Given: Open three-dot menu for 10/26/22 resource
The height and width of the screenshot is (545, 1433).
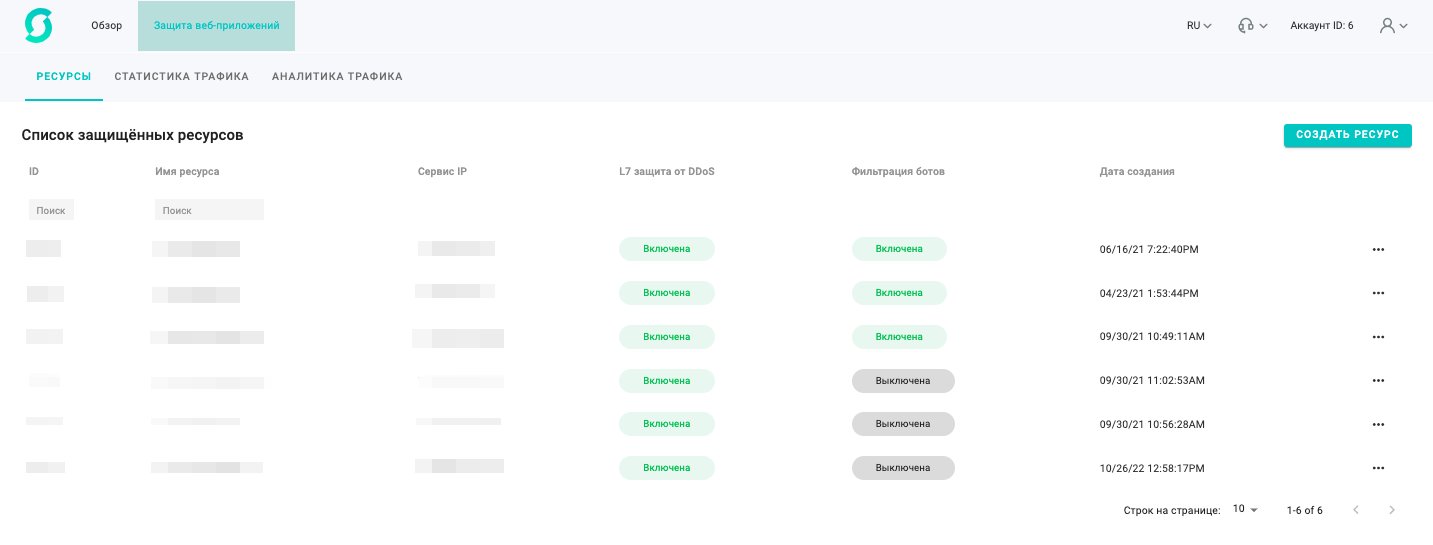Looking at the screenshot, I should tap(1378, 468).
